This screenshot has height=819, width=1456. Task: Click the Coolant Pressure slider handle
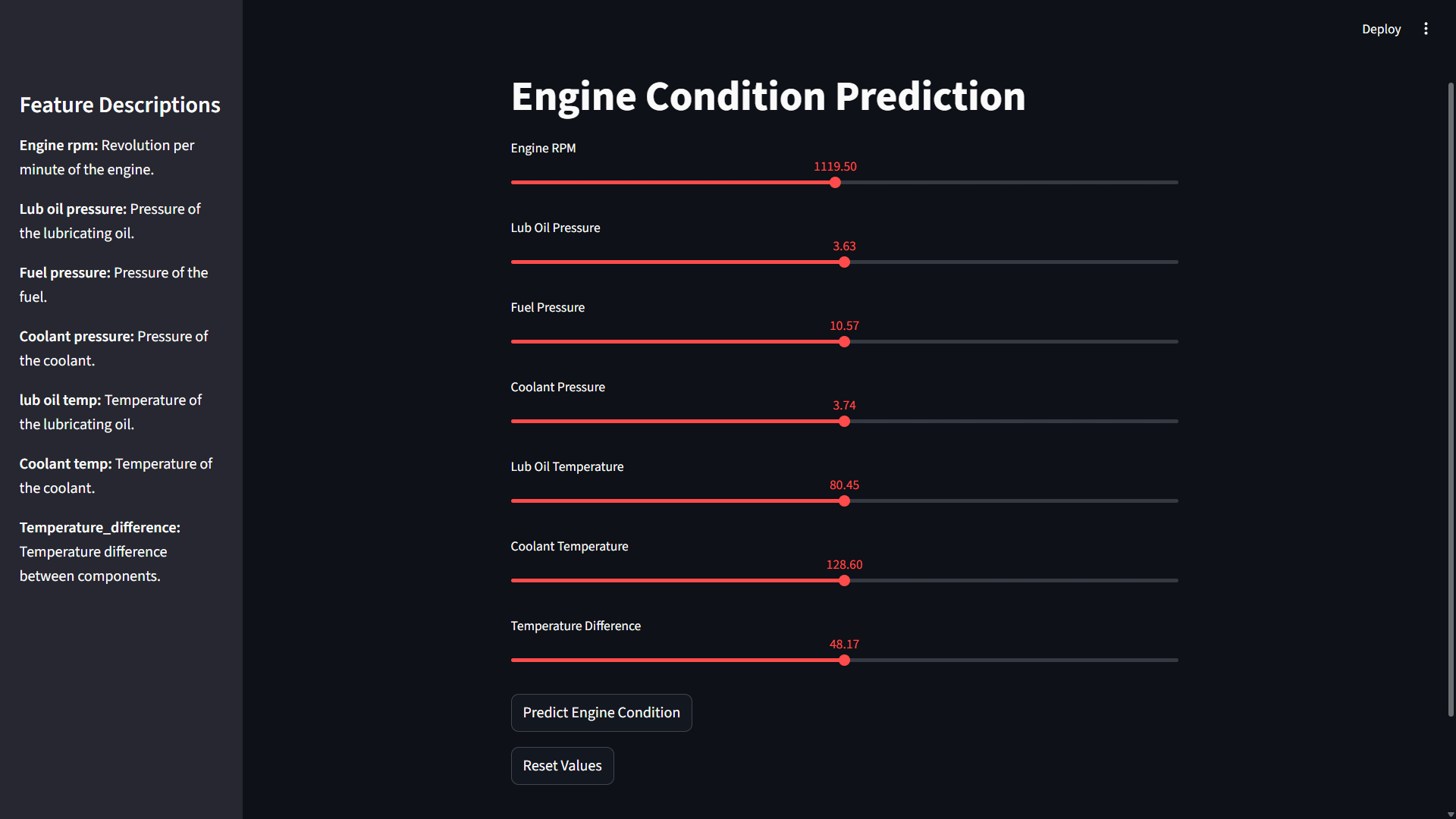click(x=844, y=422)
